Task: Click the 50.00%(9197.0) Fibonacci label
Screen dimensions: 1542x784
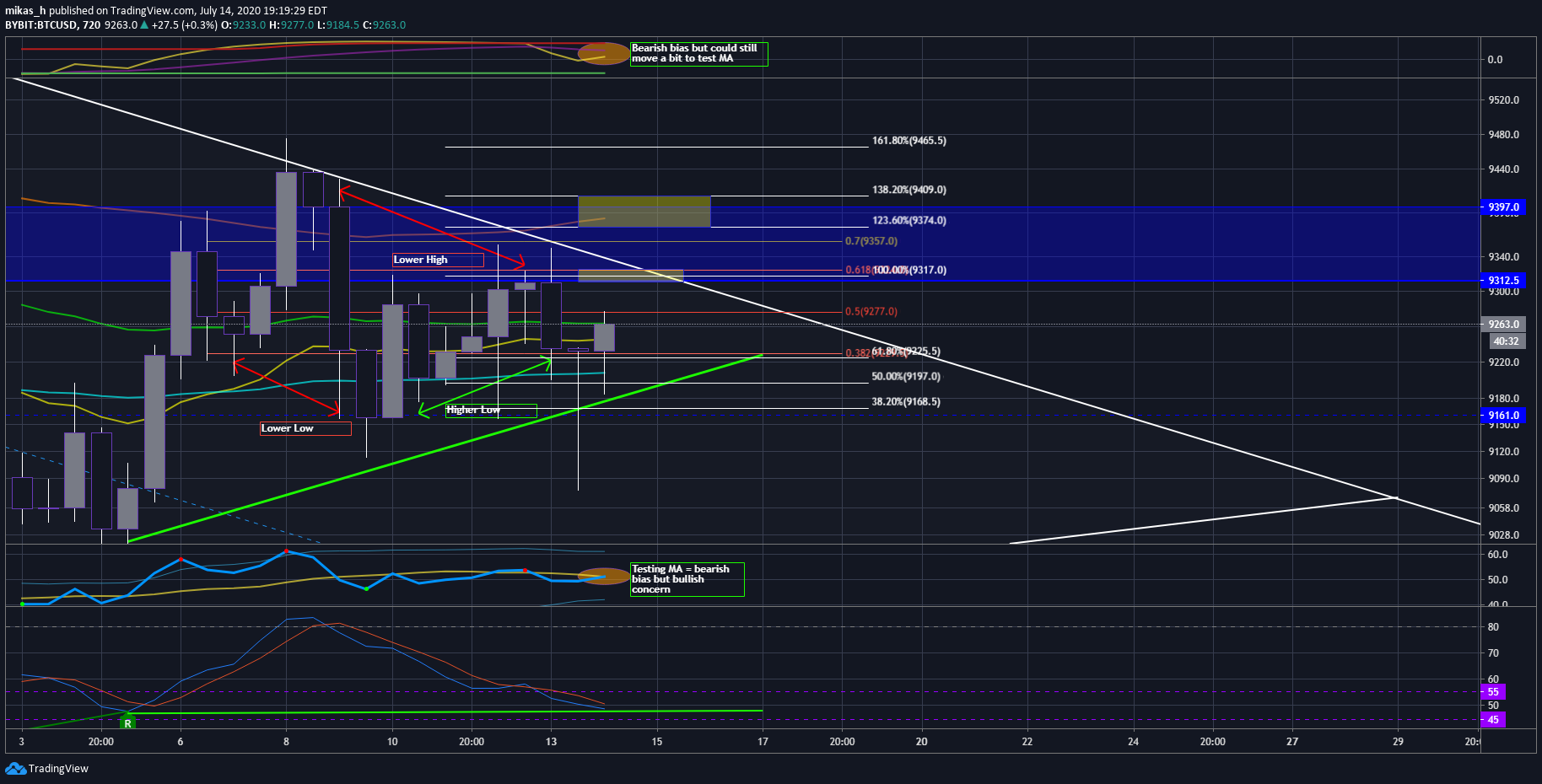Action: click(x=905, y=376)
